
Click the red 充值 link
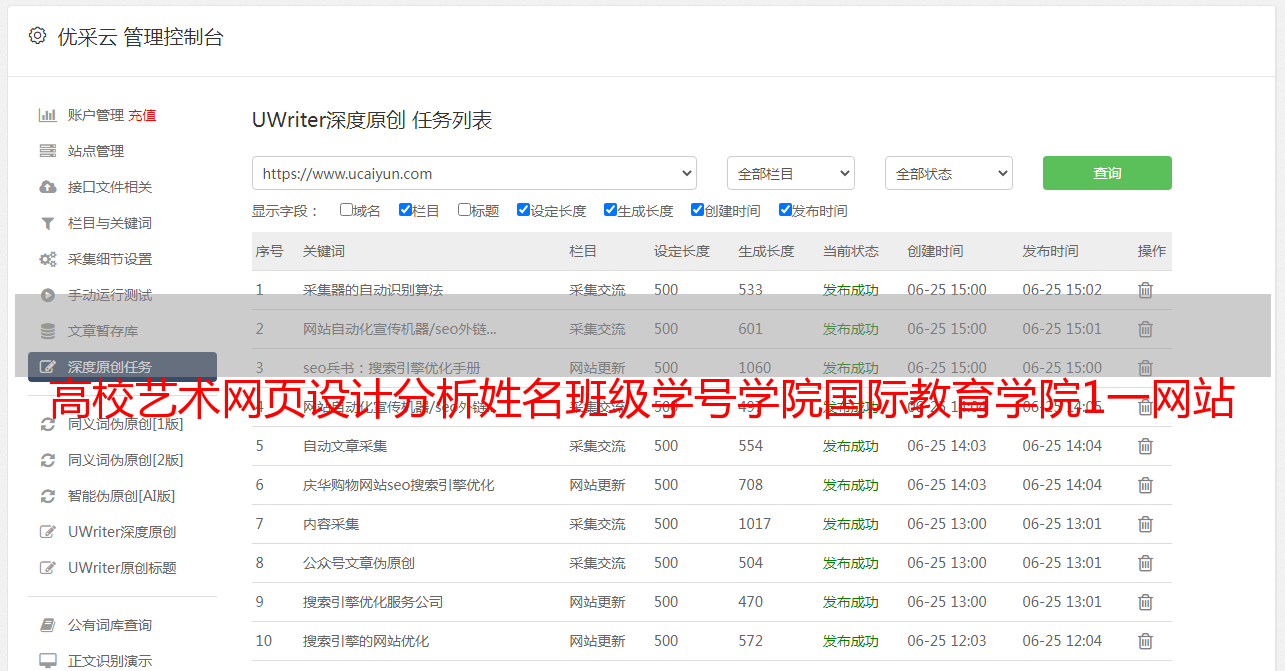142,115
